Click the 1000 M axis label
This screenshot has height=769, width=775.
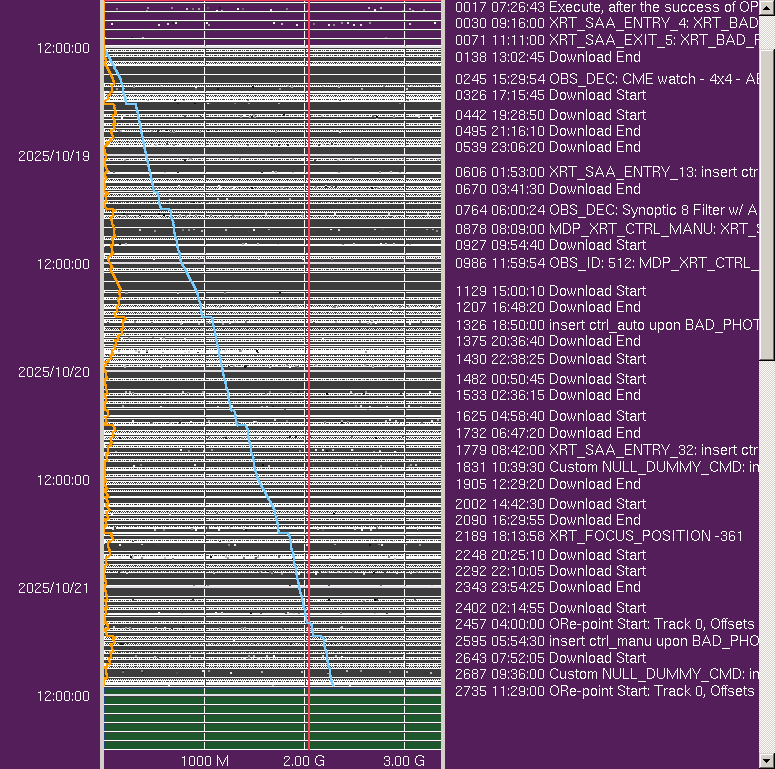coord(205,761)
